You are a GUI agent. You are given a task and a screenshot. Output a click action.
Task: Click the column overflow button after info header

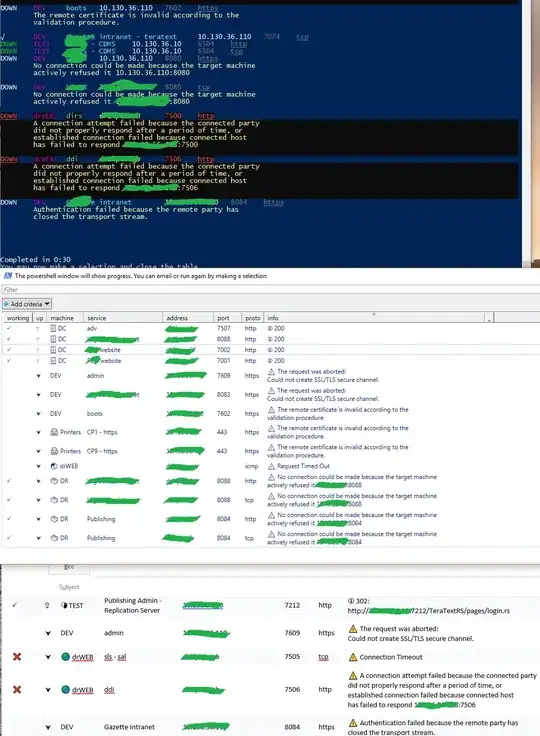coord(489,318)
